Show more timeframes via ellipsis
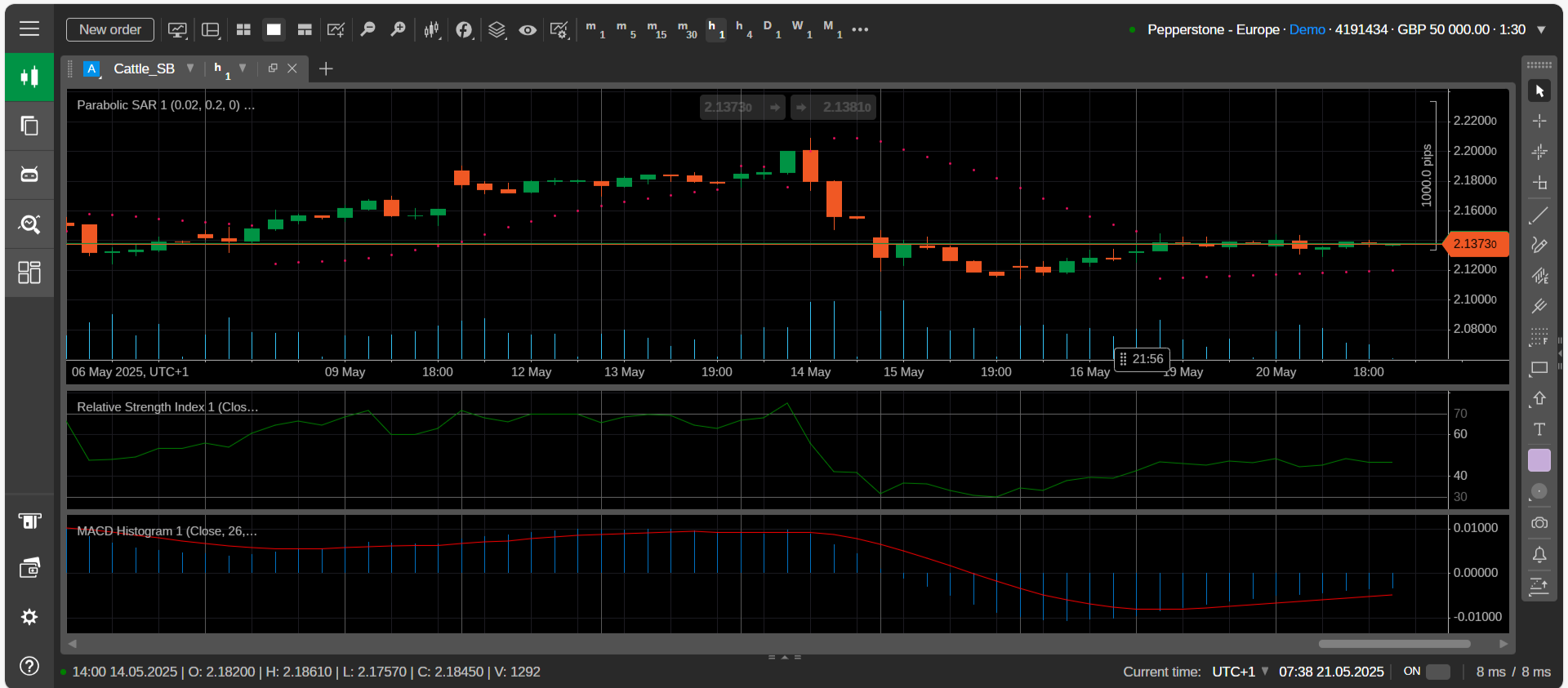Screen dimensions: 1568x688 860,29
